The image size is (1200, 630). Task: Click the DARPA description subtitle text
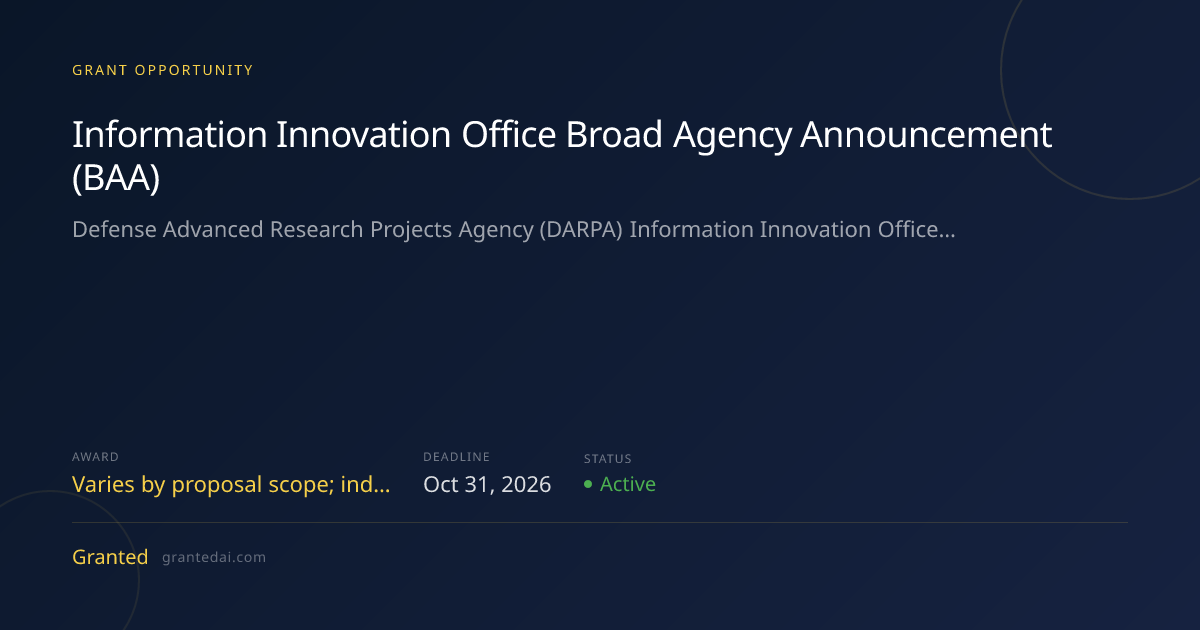[514, 230]
